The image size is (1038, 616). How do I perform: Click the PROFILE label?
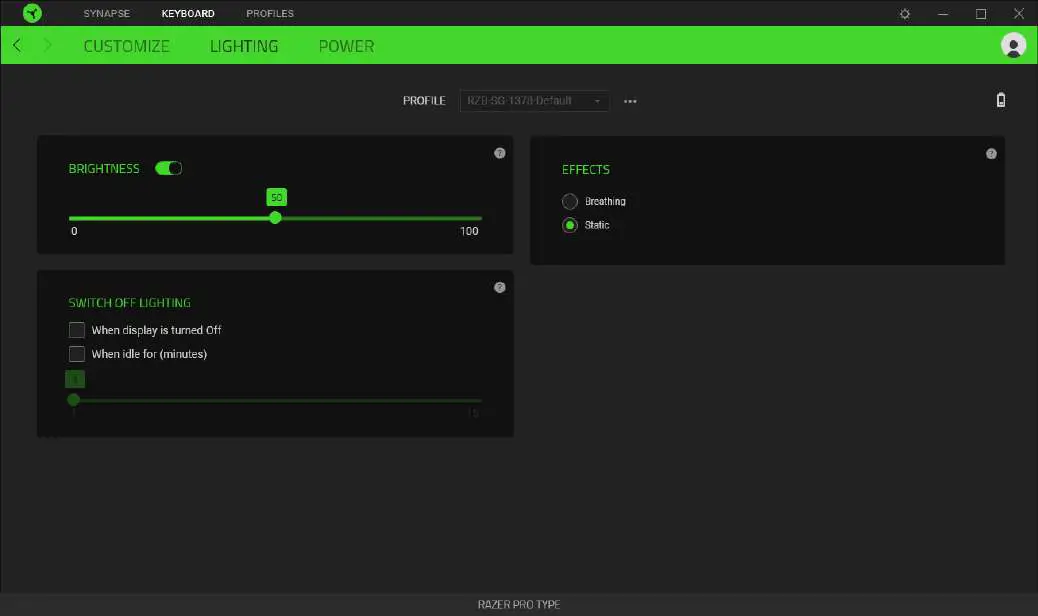click(424, 101)
